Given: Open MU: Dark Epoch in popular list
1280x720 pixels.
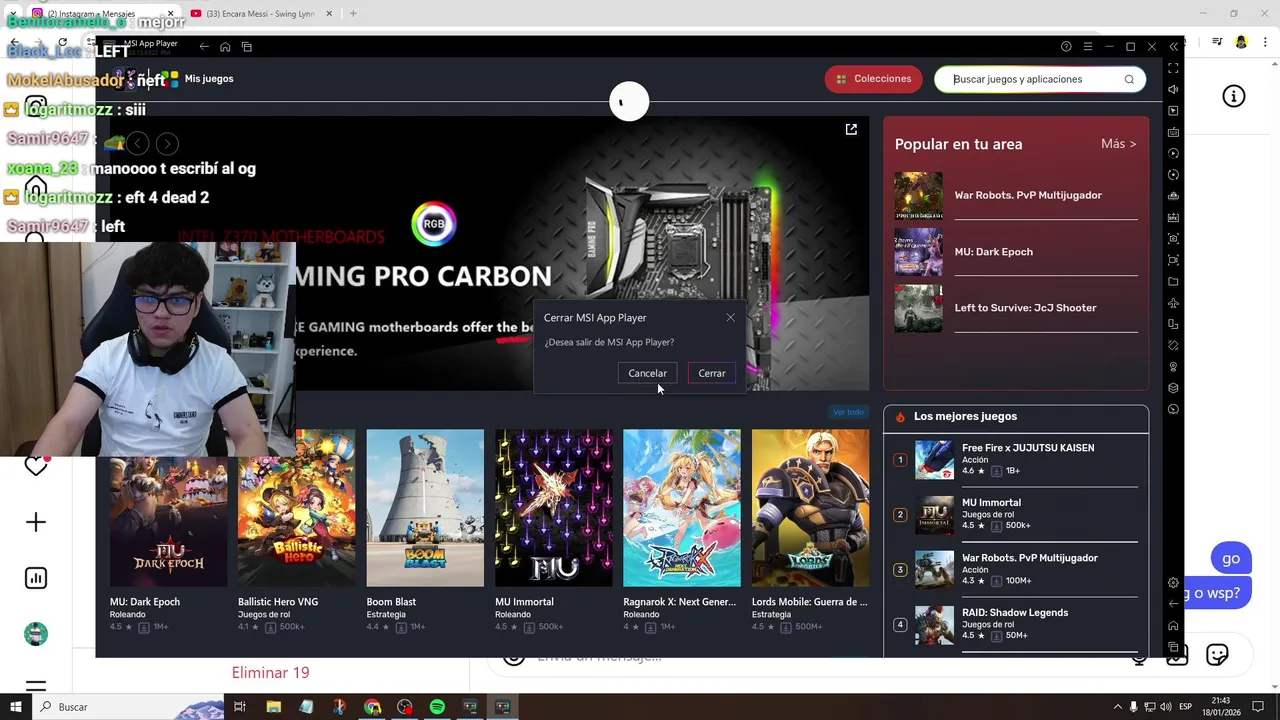Looking at the screenshot, I should pyautogui.click(x=1016, y=252).
